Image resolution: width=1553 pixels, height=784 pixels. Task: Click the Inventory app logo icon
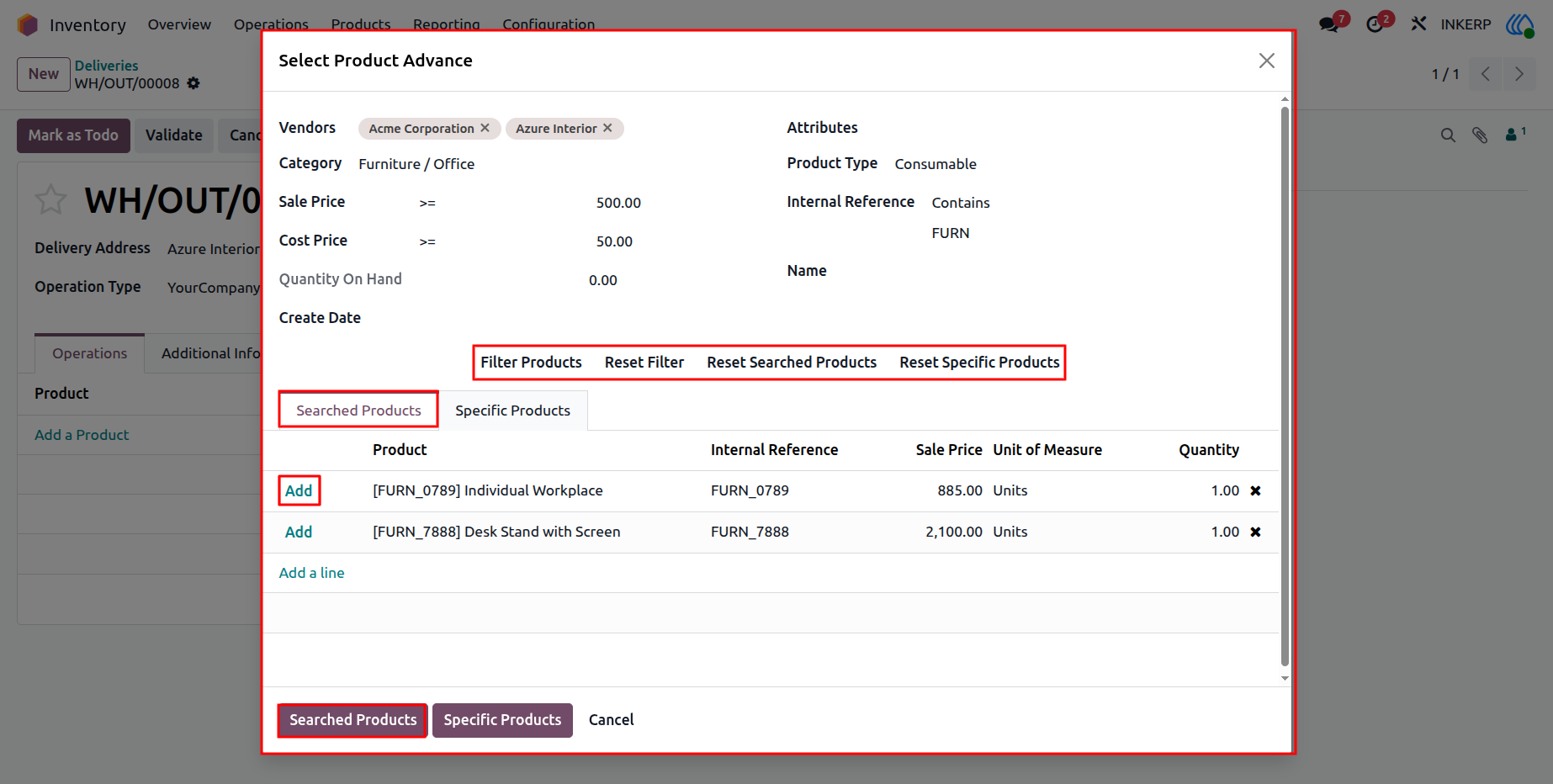tap(28, 24)
